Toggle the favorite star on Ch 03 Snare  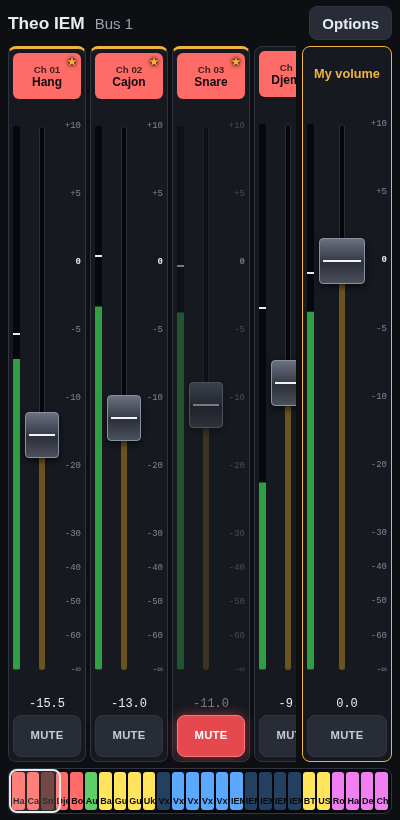pos(236,62)
